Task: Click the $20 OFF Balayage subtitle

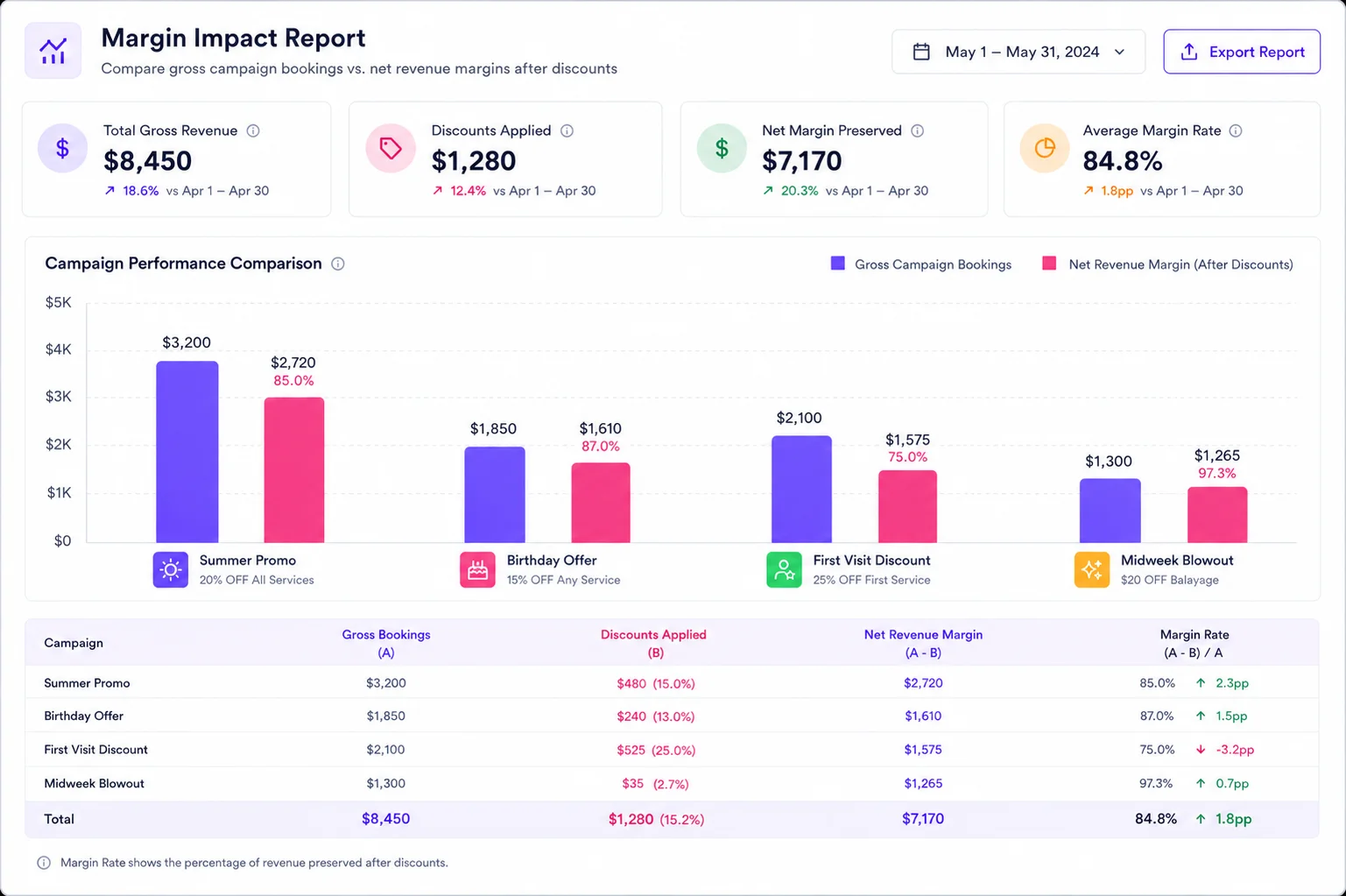Action: (1170, 580)
